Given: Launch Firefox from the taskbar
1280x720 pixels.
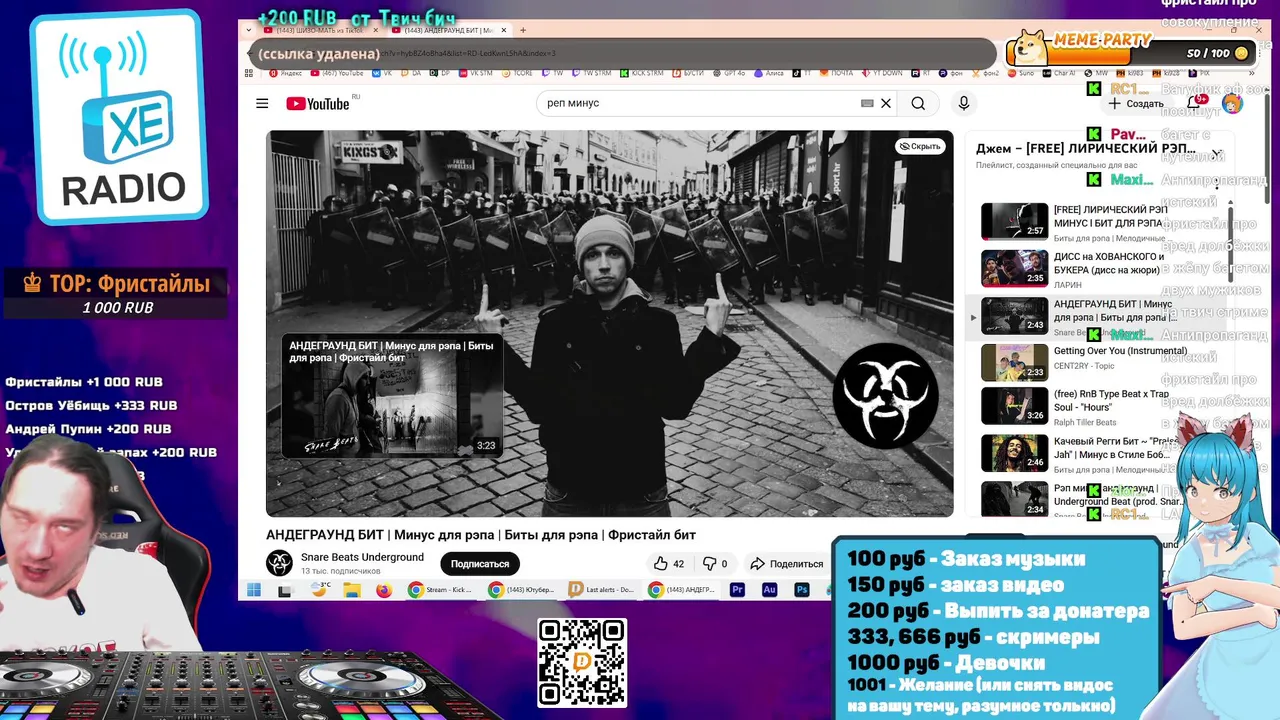Looking at the screenshot, I should click(x=384, y=590).
